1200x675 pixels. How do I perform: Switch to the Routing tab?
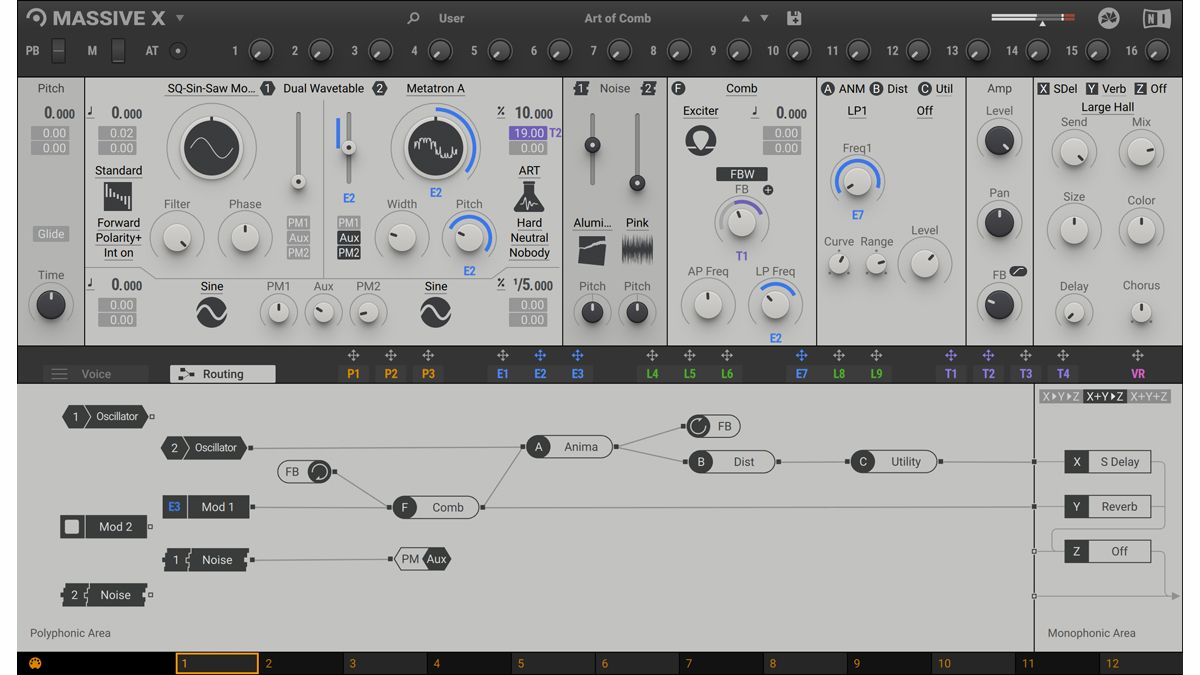coord(222,374)
